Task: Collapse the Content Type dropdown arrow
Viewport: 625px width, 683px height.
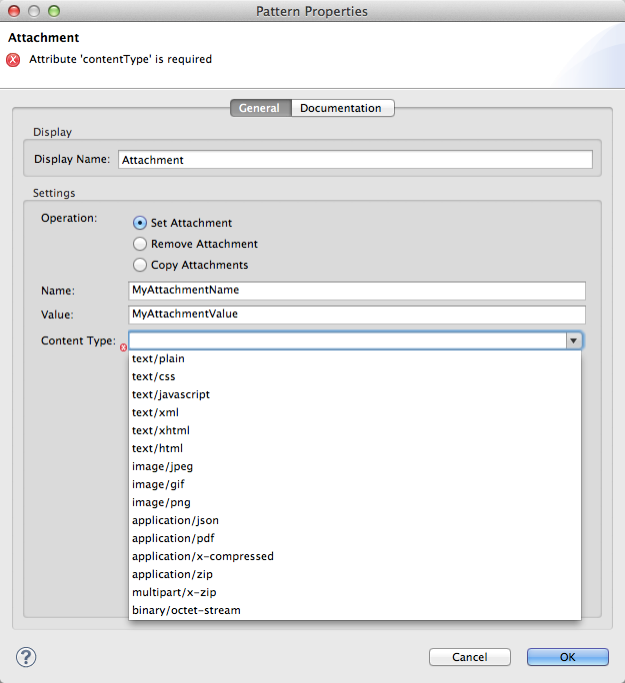Action: tap(574, 341)
